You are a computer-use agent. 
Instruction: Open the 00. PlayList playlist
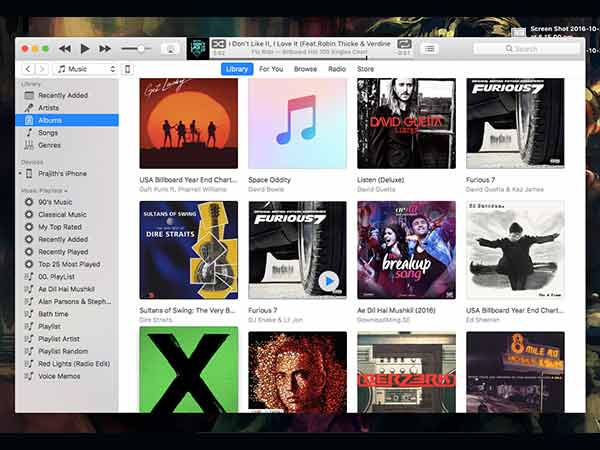pos(67,277)
